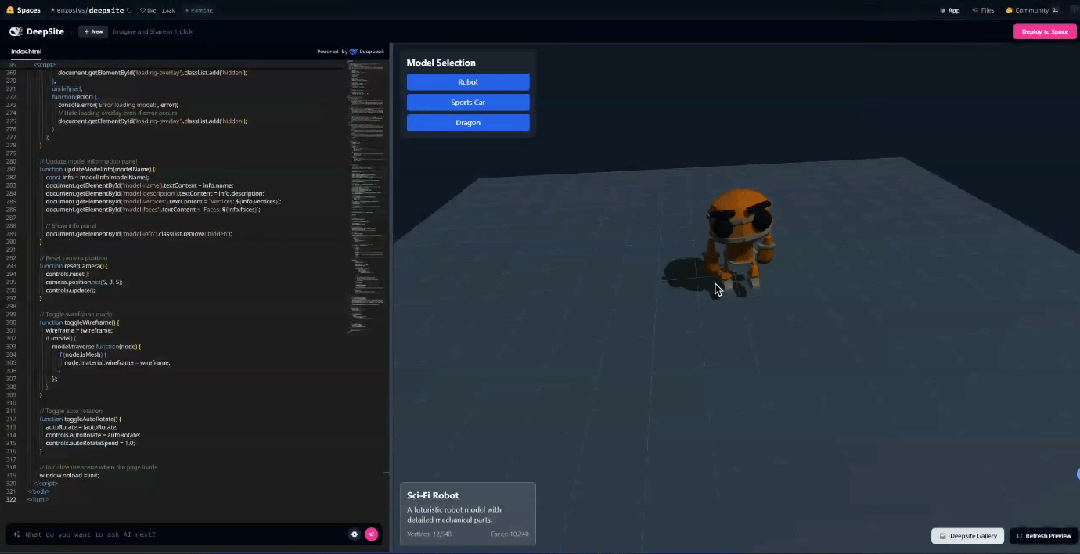1080x554 pixels.
Task: Click the pink send prompt button
Action: (371, 534)
